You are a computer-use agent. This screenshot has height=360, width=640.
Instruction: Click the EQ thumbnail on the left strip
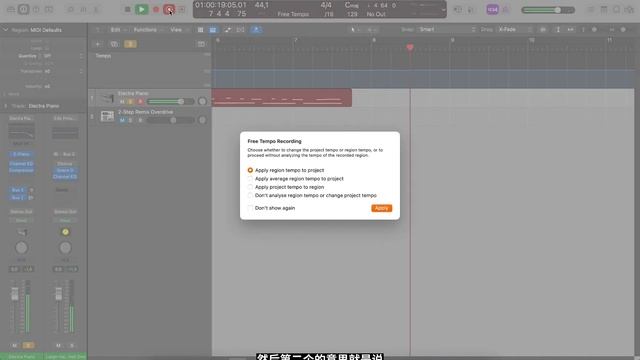[x=21, y=132]
